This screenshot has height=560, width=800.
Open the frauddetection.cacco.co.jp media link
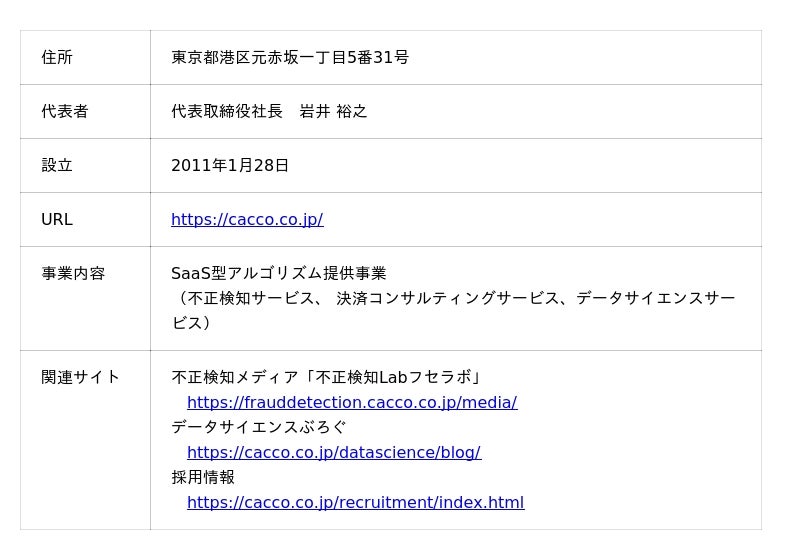(351, 403)
